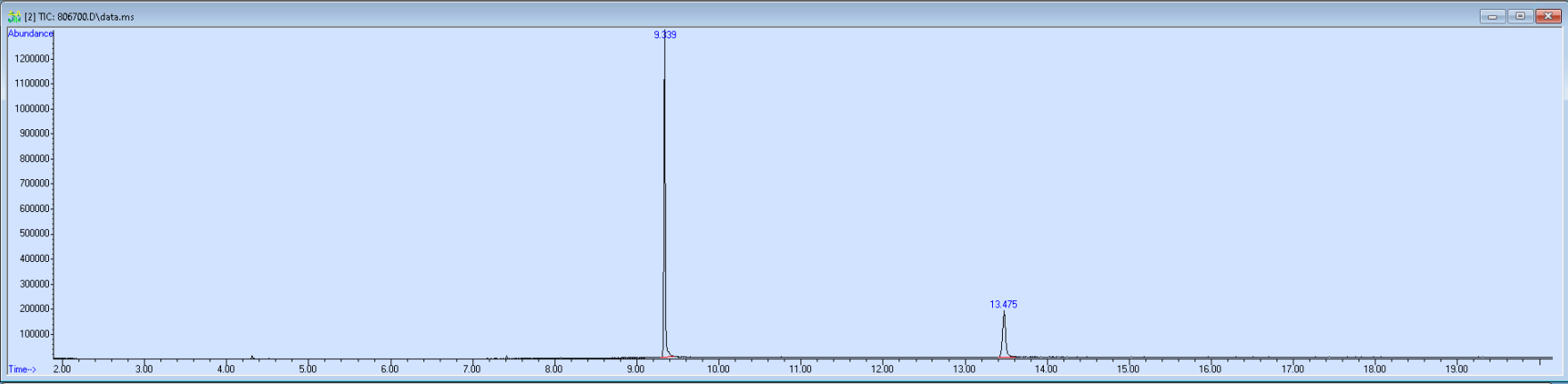
Task: Click the 4.00 time axis label
Action: click(x=226, y=369)
